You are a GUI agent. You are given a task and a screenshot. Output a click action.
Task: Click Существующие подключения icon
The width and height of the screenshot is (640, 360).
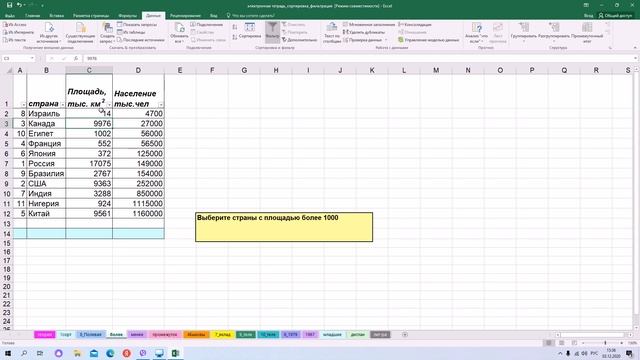pyautogui.click(x=80, y=33)
